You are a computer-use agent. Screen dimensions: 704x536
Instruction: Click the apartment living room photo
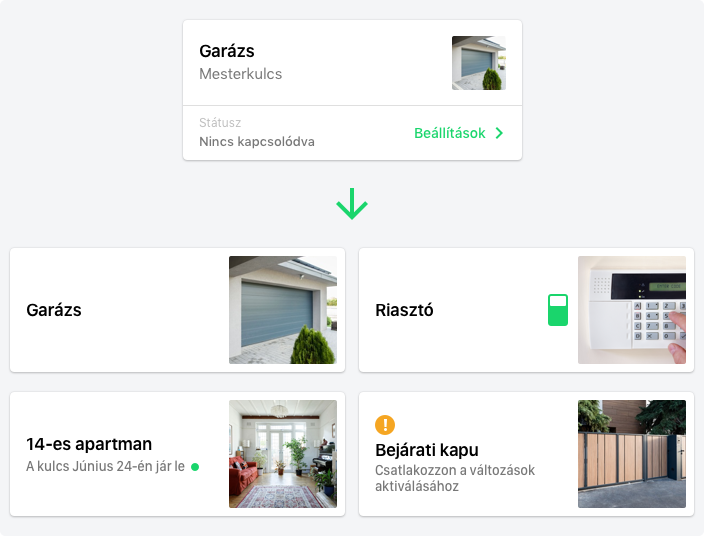pyautogui.click(x=283, y=454)
